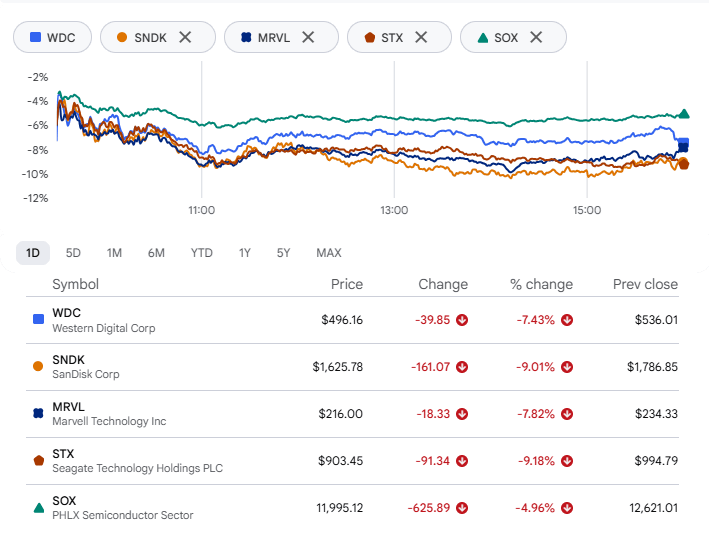The image size is (709, 540).
Task: Click the down arrow beside -625.89
Action: coord(462,508)
